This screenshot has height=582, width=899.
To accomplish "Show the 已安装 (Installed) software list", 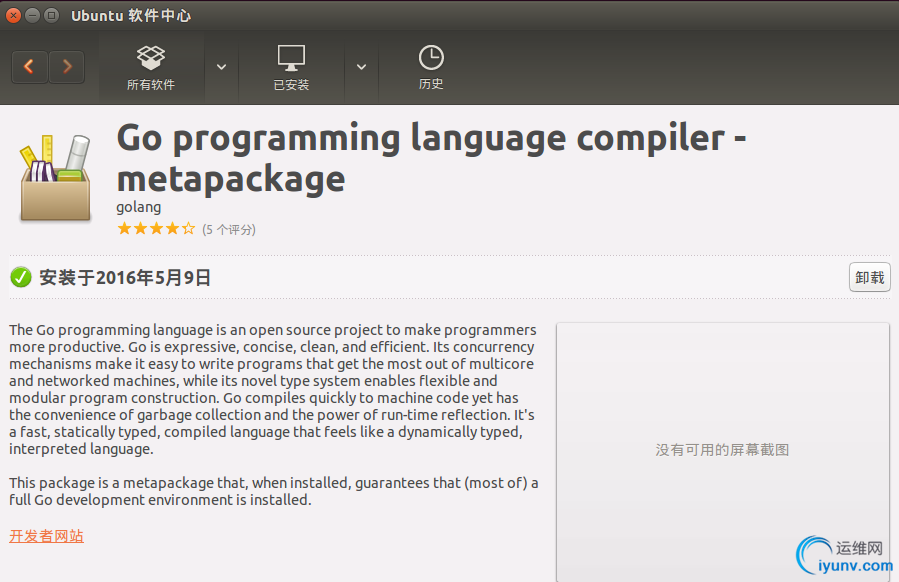I will click(291, 68).
